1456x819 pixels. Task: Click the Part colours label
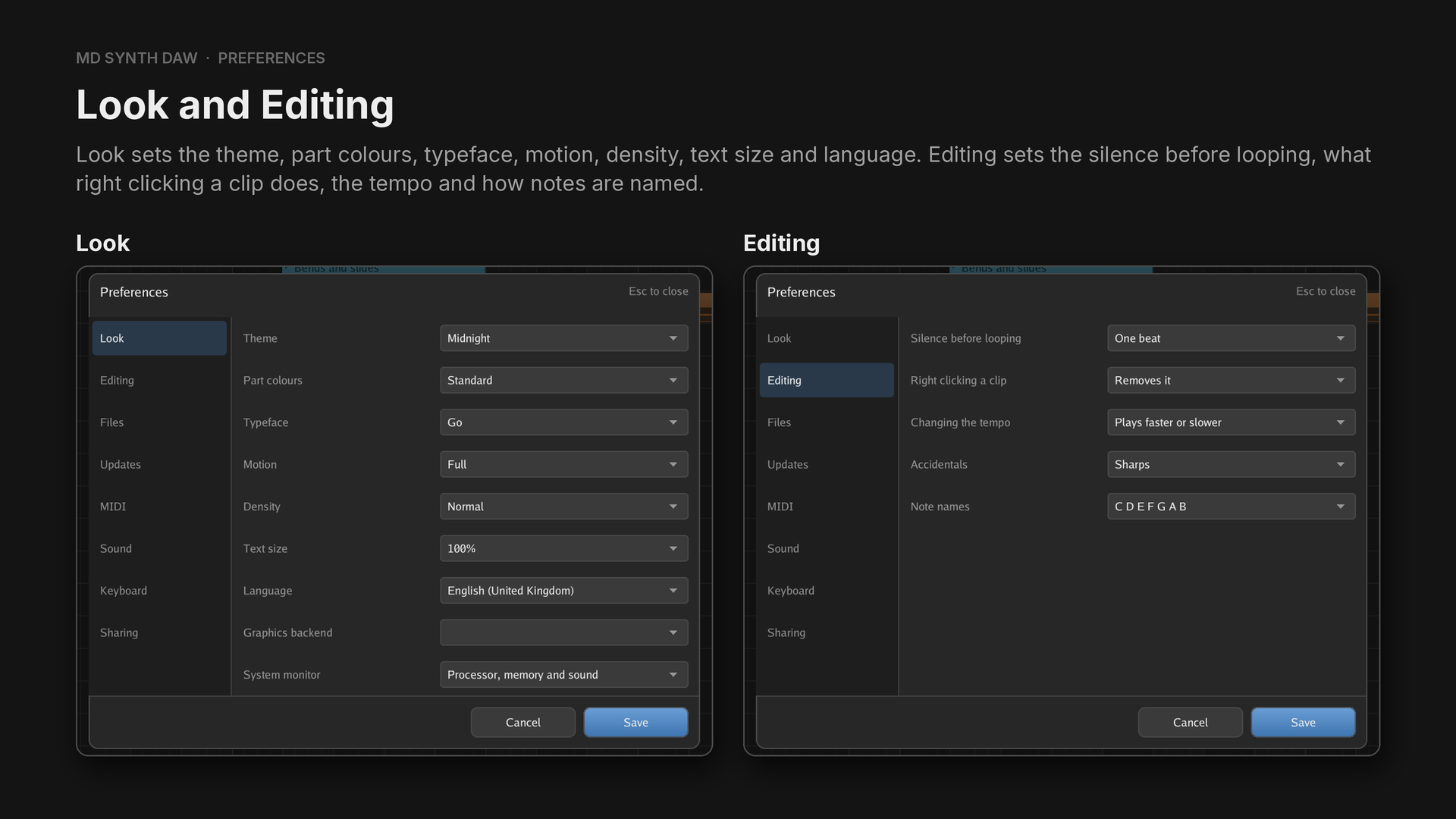point(273,381)
